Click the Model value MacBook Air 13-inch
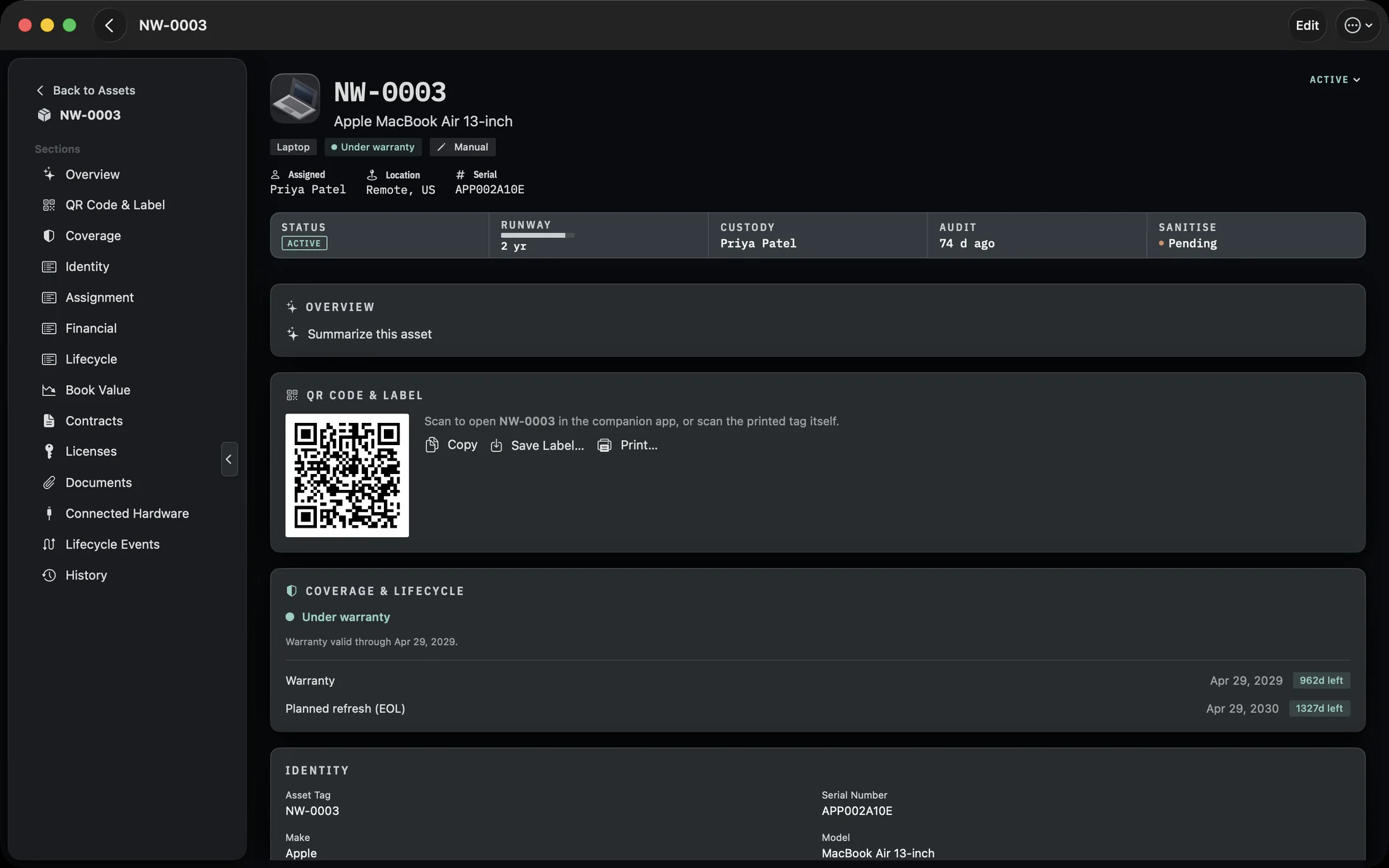 pyautogui.click(x=878, y=853)
